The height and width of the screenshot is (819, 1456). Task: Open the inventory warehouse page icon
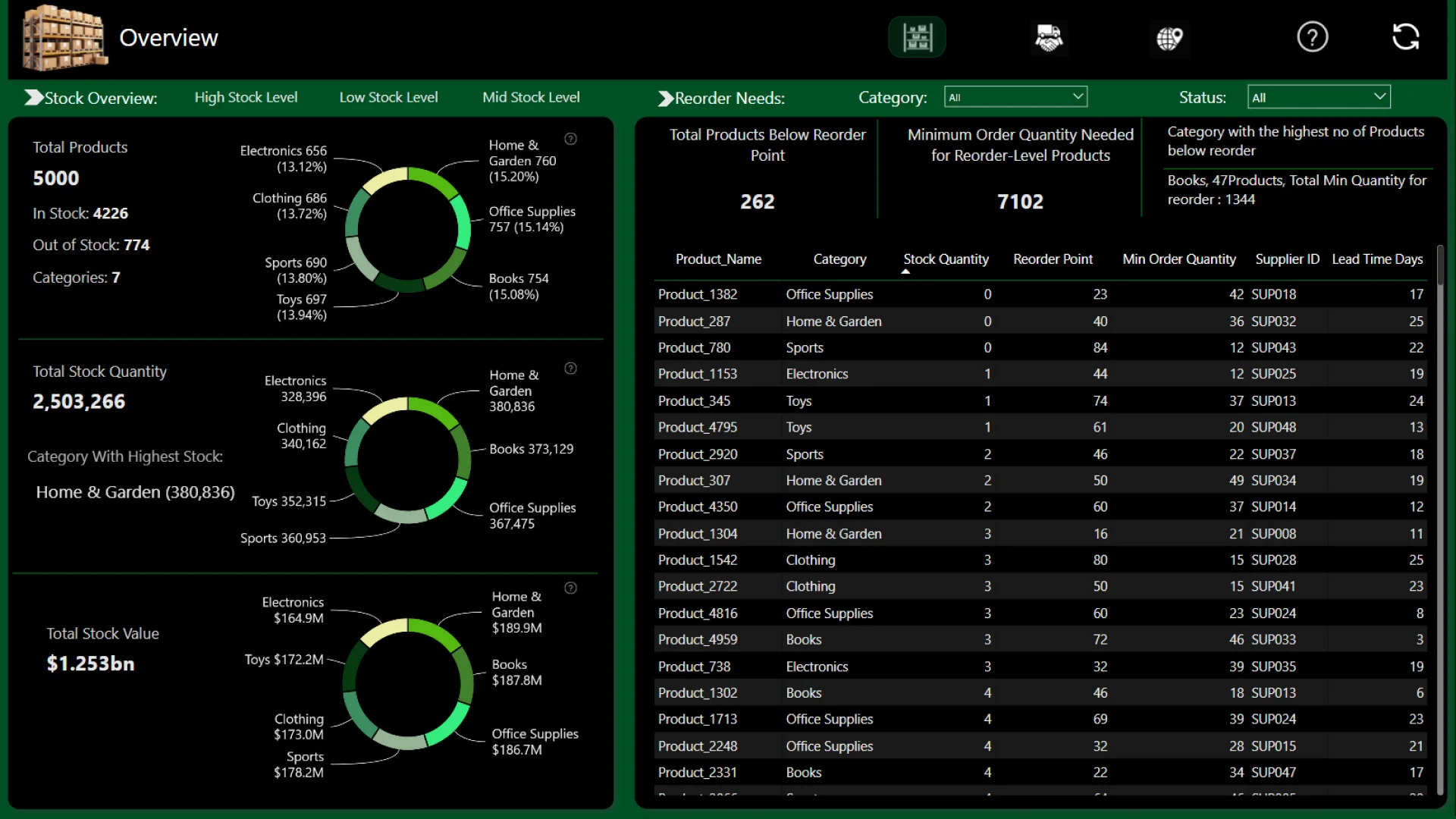(x=917, y=37)
